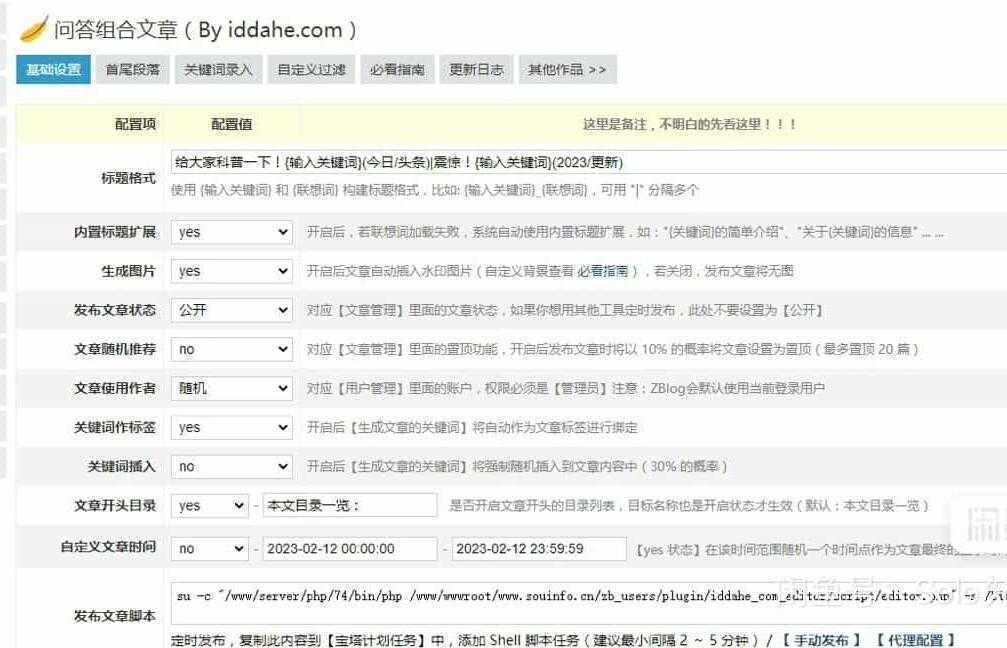The height and width of the screenshot is (648, 1007).
Task: Switch to the 基础设置 tab
Action: pos(53,69)
